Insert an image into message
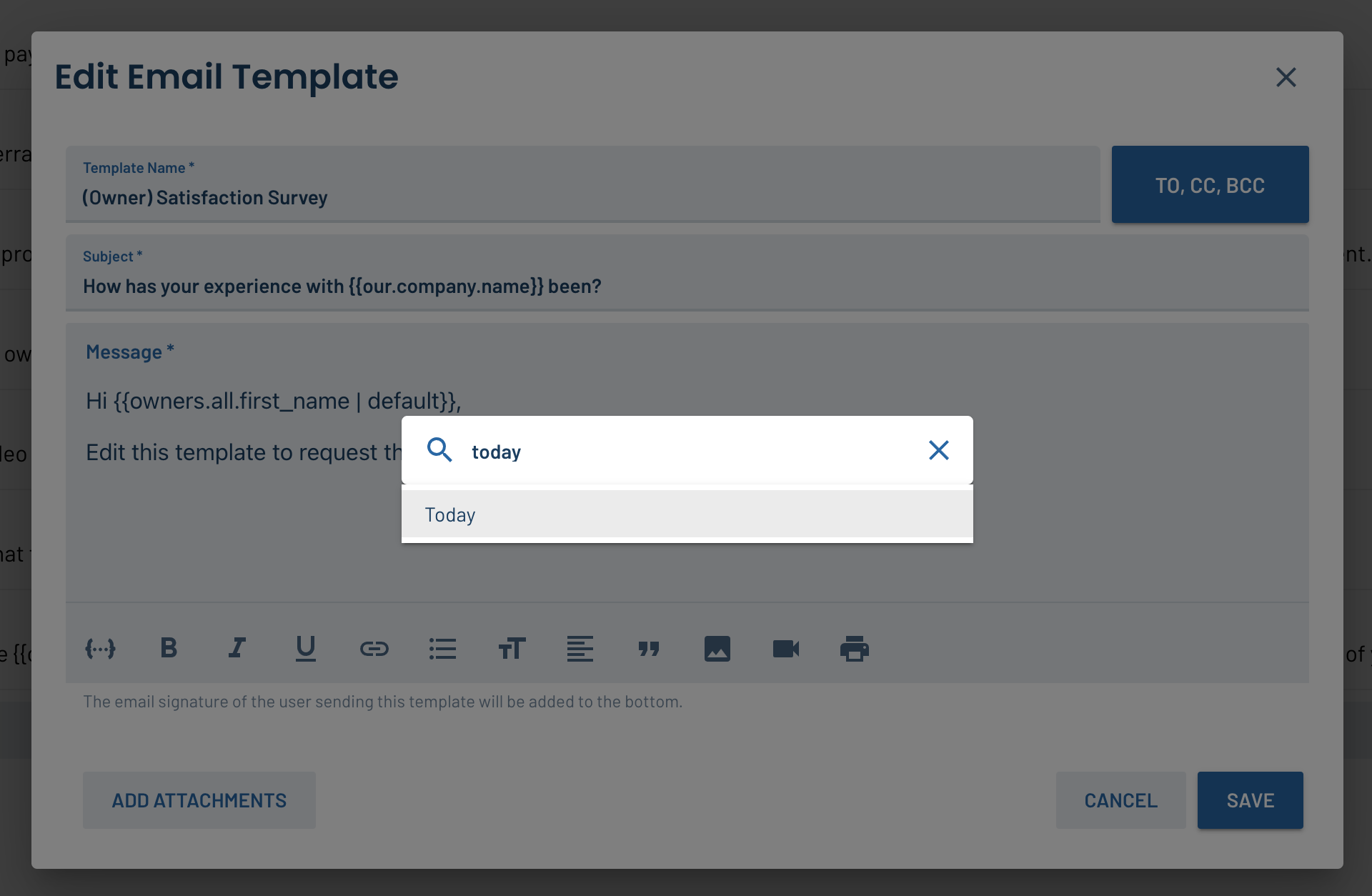 (717, 649)
